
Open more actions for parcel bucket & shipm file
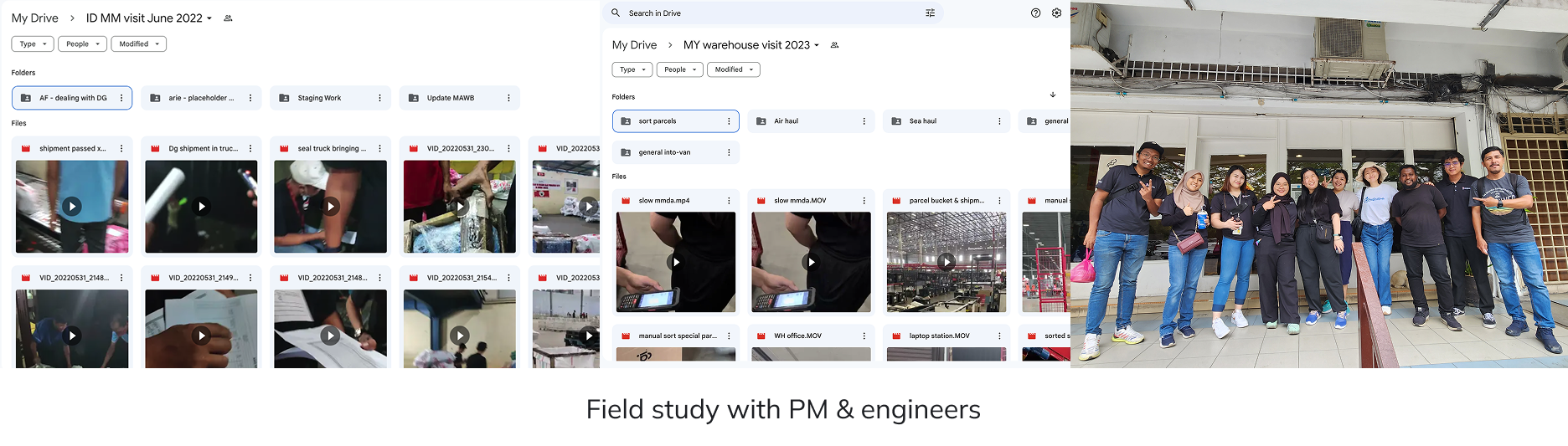pyautogui.click(x=999, y=201)
